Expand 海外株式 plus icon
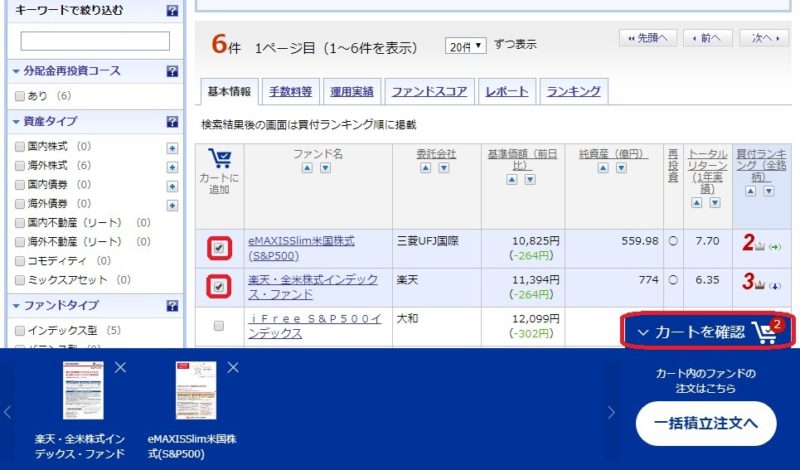800x470 pixels. pyautogui.click(x=172, y=167)
